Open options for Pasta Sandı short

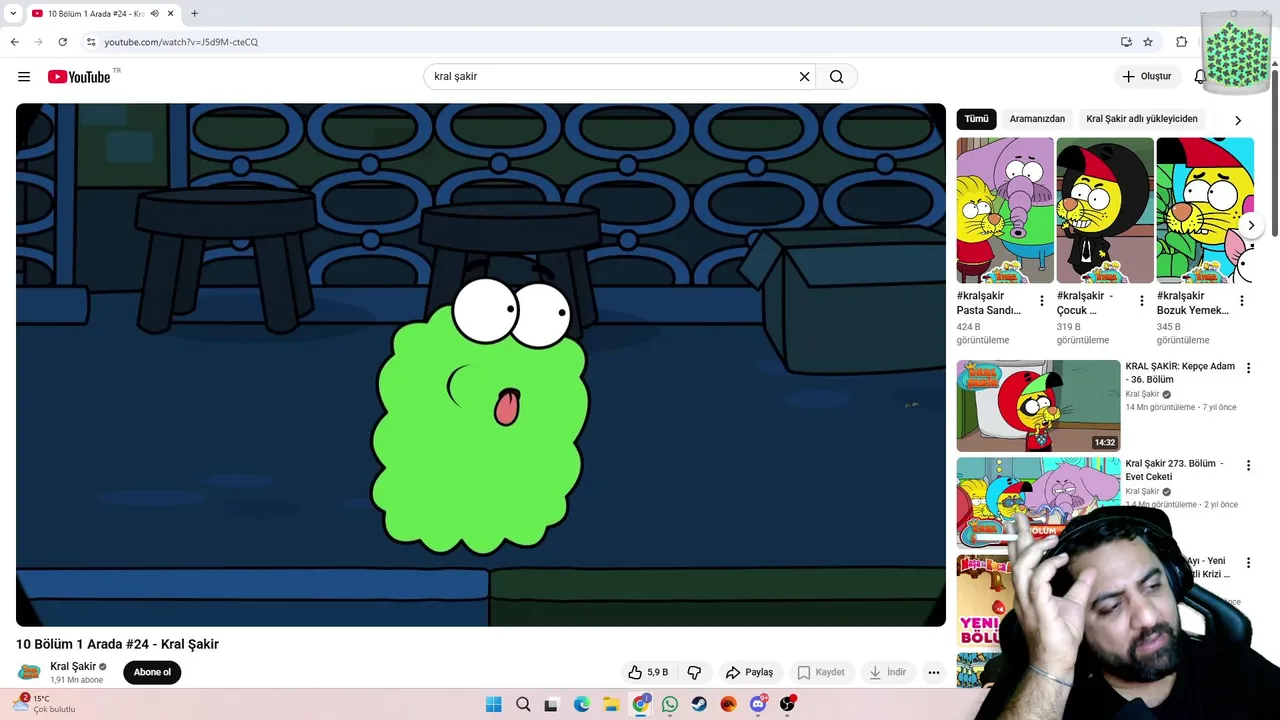[1042, 301]
